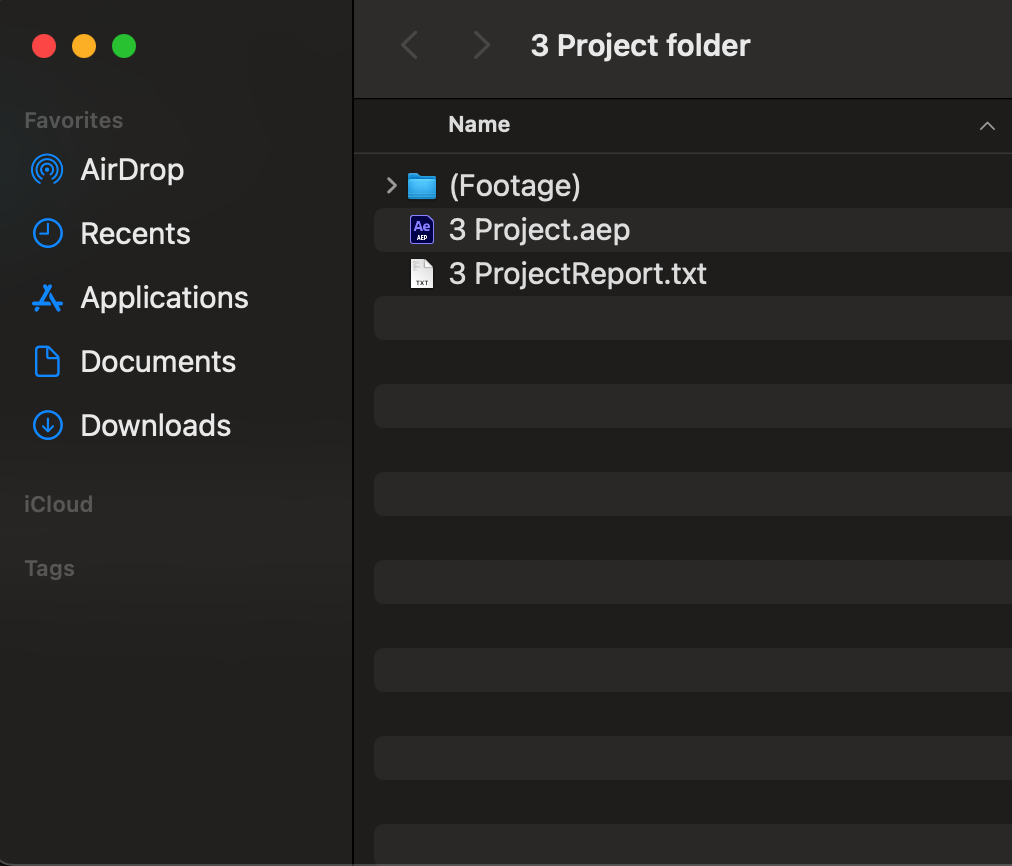The width and height of the screenshot is (1012, 866).
Task: Expand the (Footage) folder disclosure arrow
Action: pos(391,186)
